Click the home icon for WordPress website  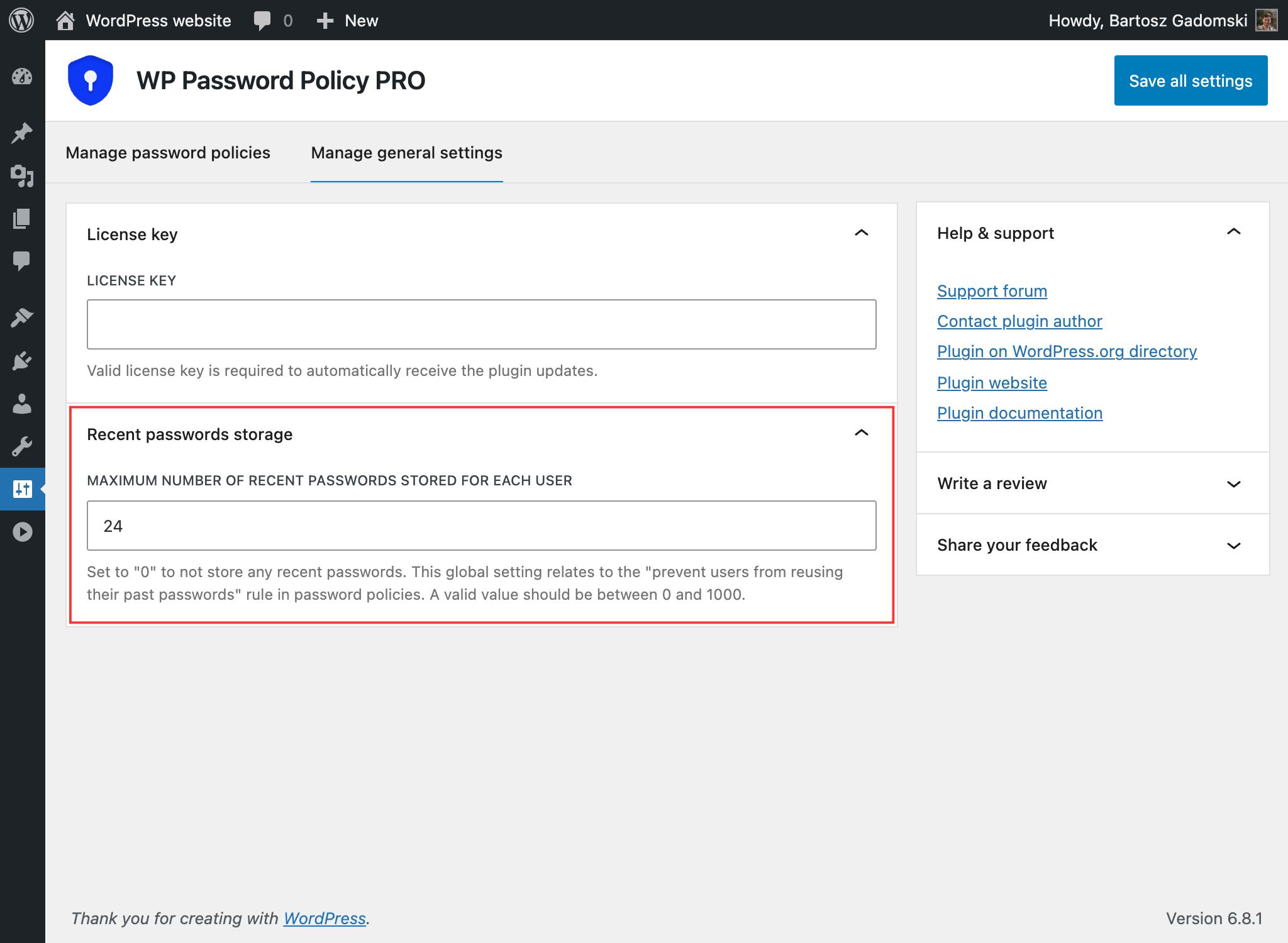click(x=65, y=20)
